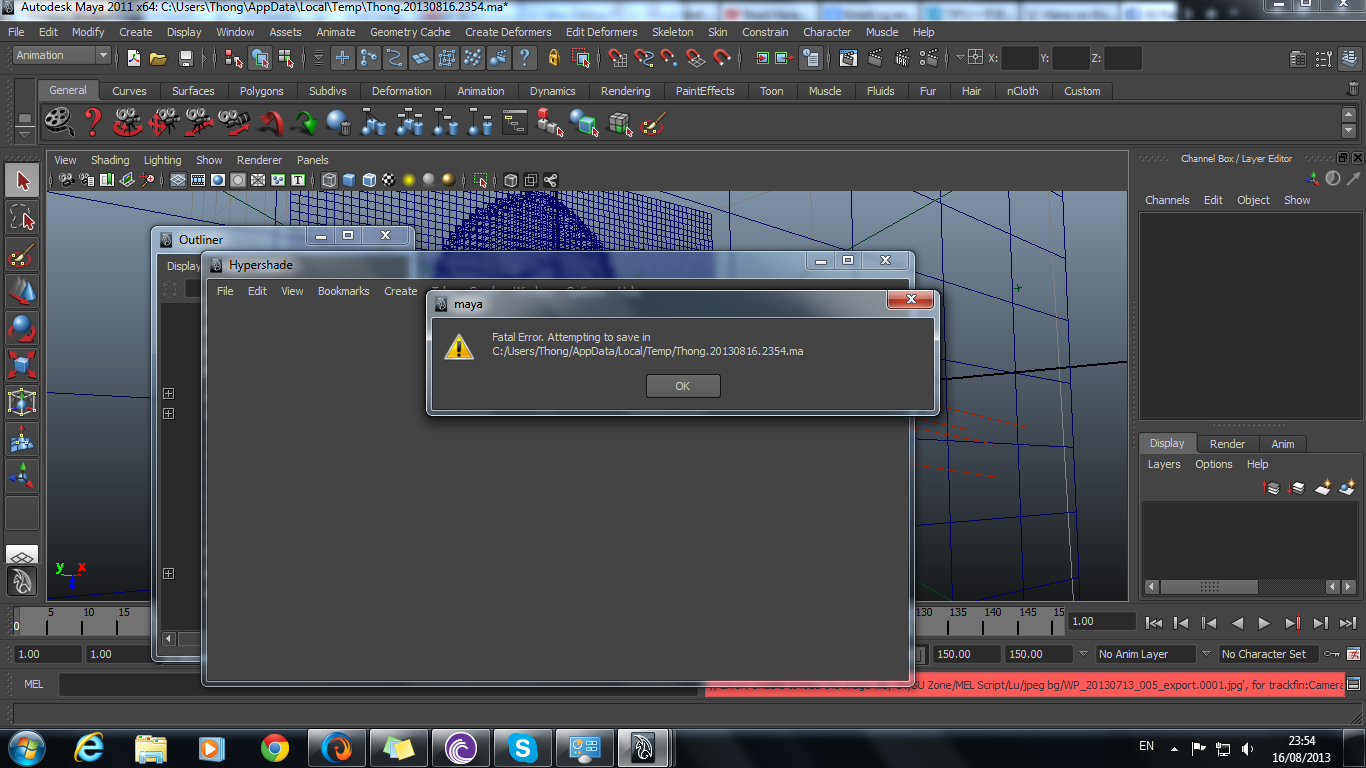The width and height of the screenshot is (1366, 768).
Task: Select the Show Manipulator Tool
Action: (22, 477)
